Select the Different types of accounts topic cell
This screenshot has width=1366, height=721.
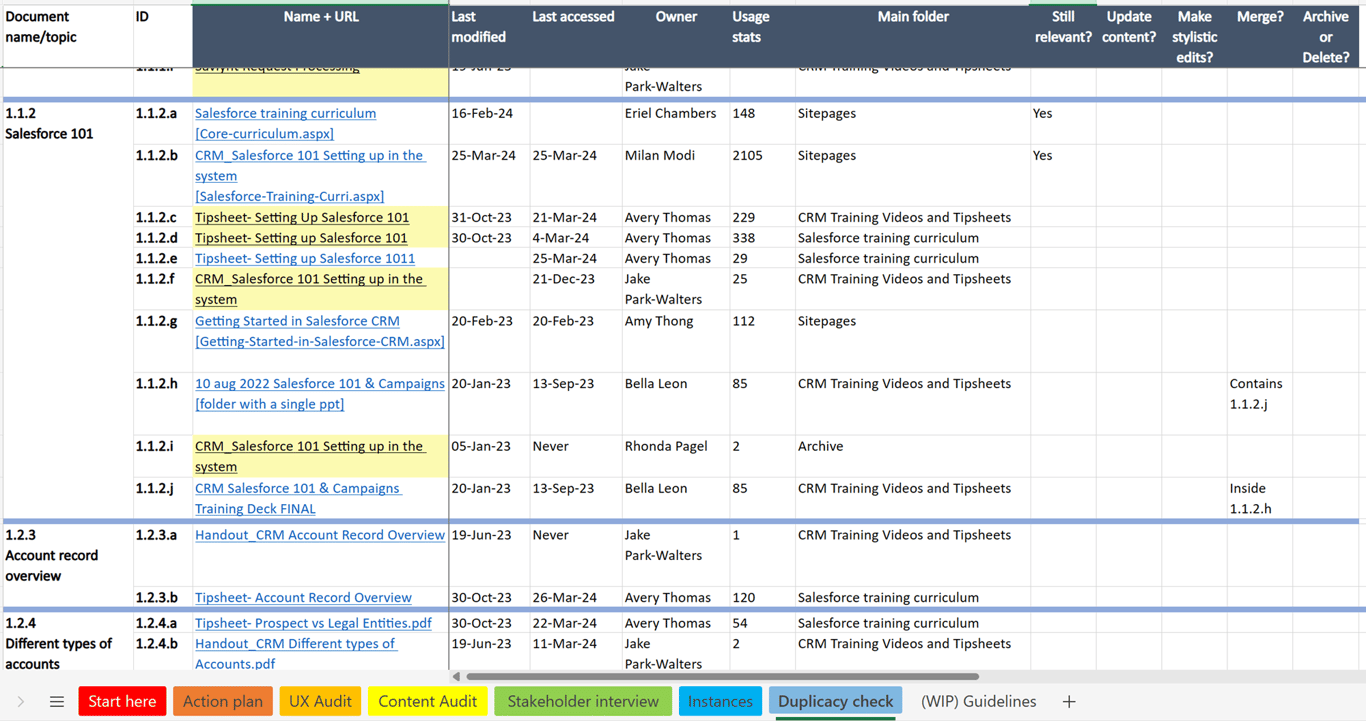[x=67, y=643]
